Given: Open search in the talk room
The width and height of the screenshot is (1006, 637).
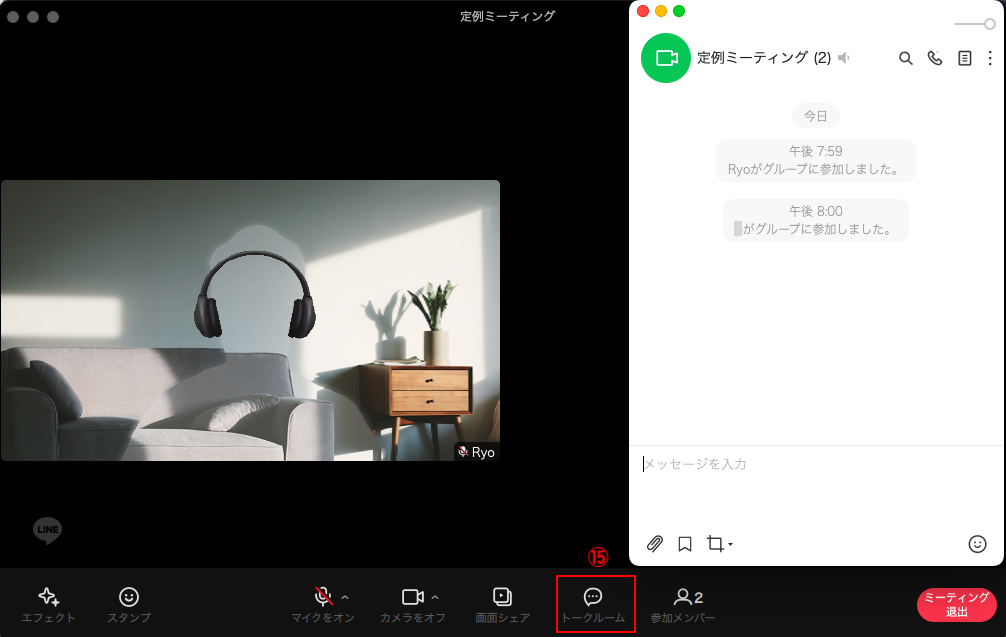Looking at the screenshot, I should pyautogui.click(x=906, y=58).
